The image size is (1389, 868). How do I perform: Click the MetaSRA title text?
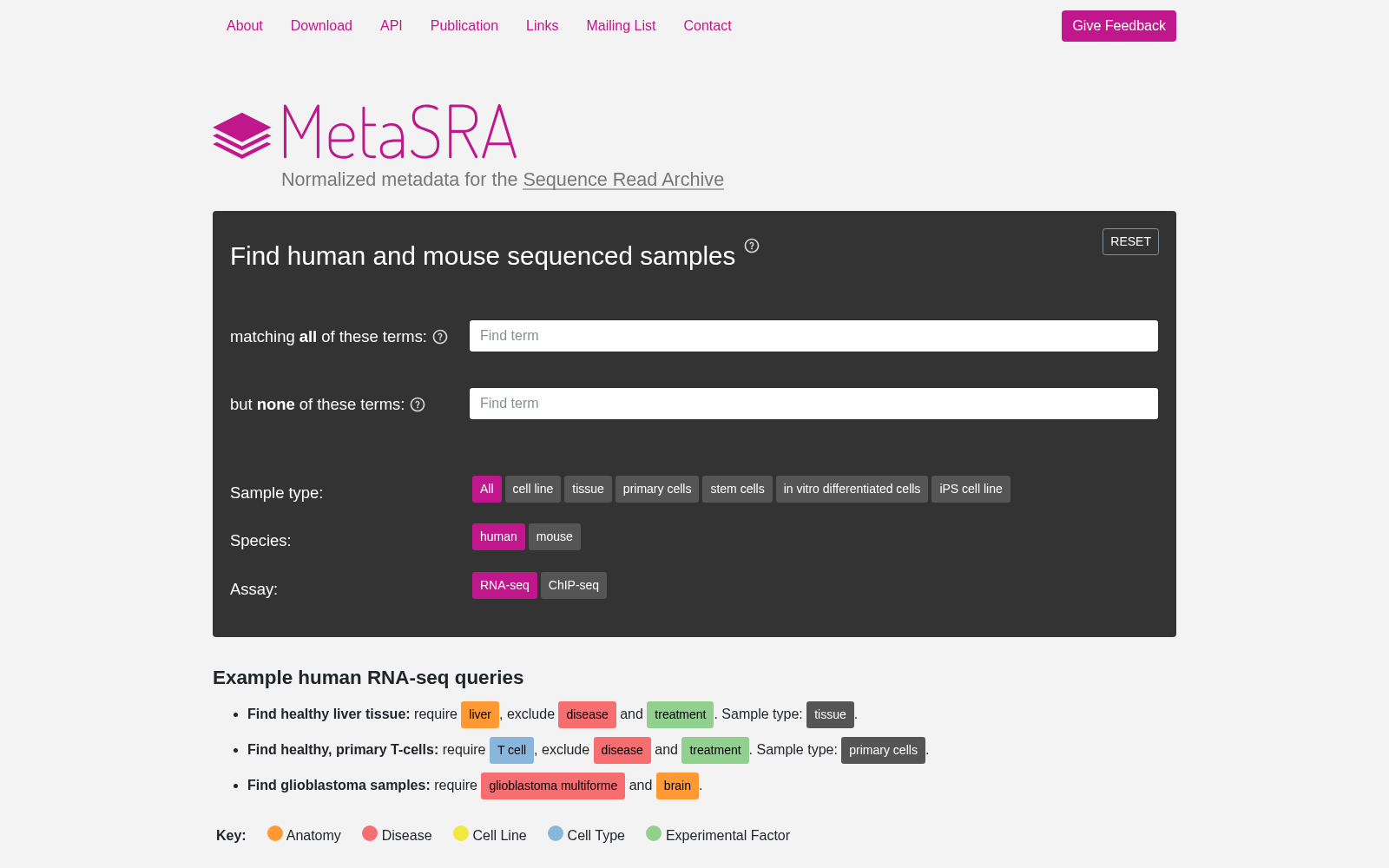[x=400, y=132]
